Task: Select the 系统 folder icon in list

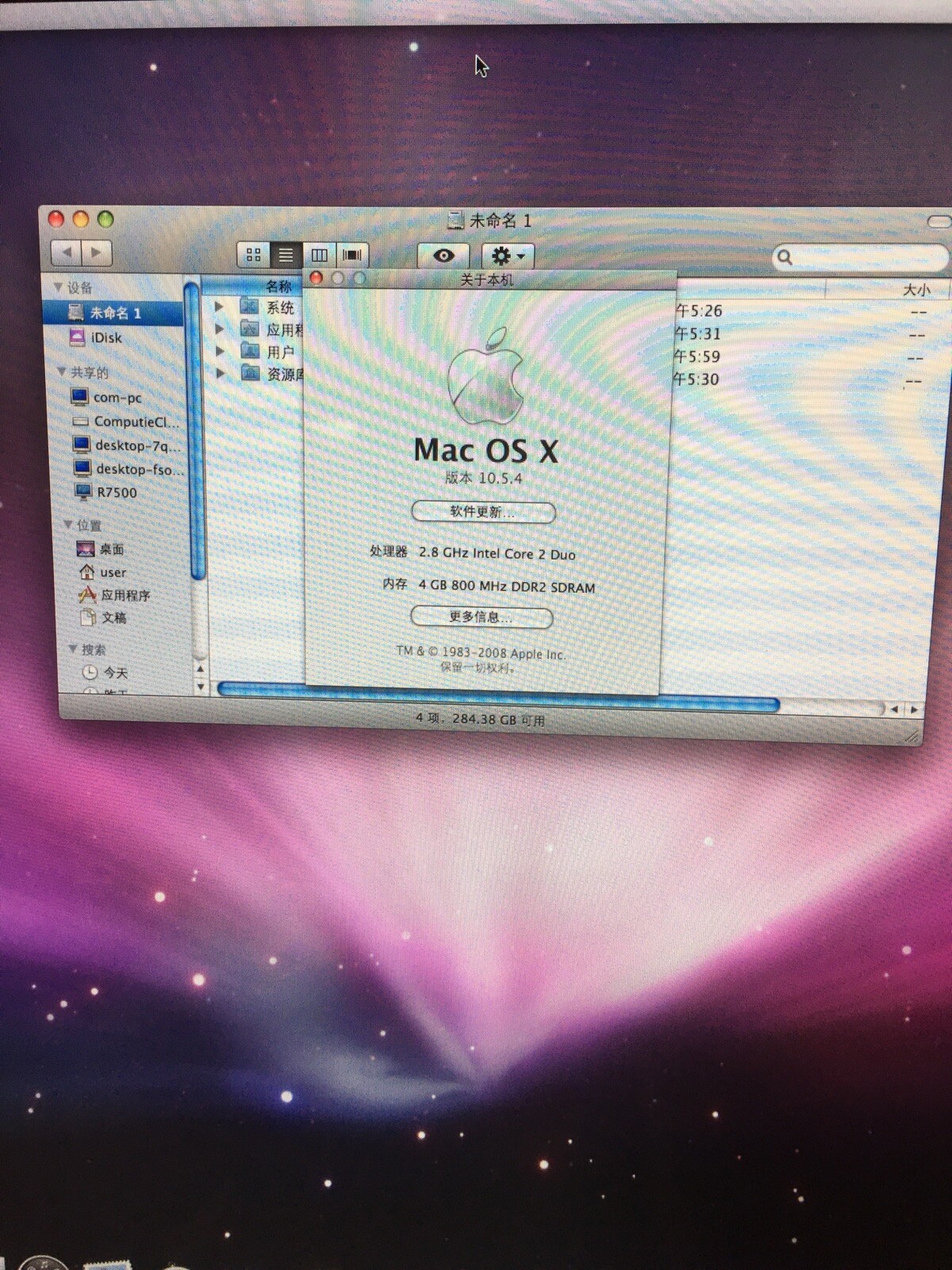Action: coord(249,306)
